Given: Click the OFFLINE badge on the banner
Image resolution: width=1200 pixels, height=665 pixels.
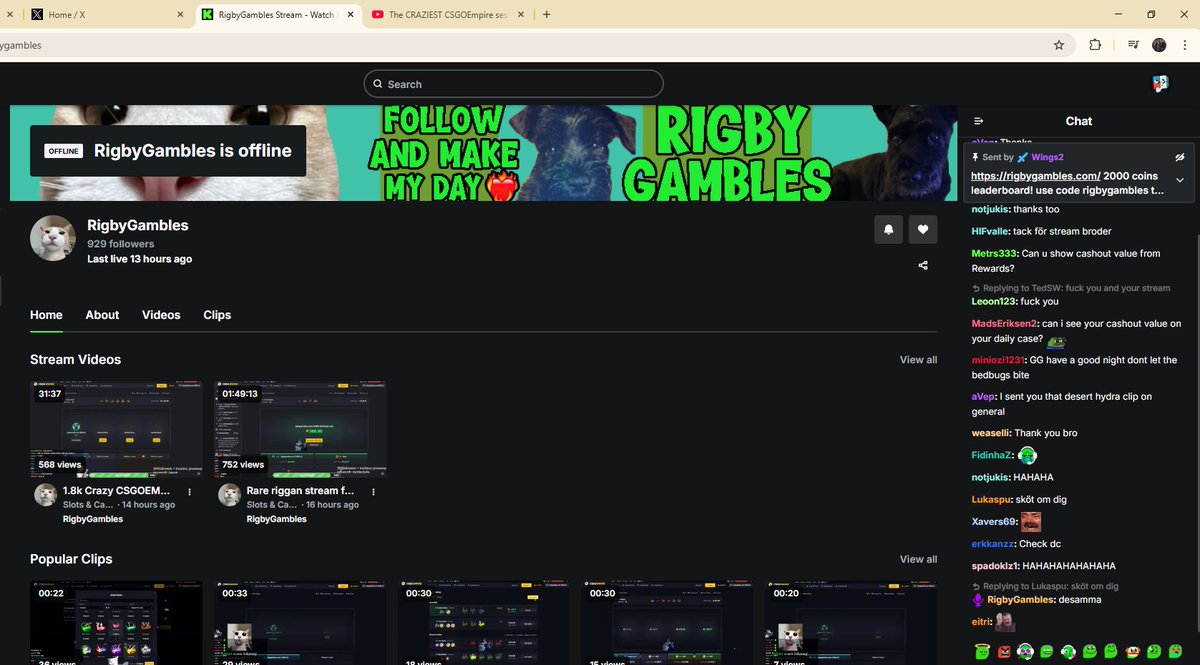Looking at the screenshot, I should 62,151.
